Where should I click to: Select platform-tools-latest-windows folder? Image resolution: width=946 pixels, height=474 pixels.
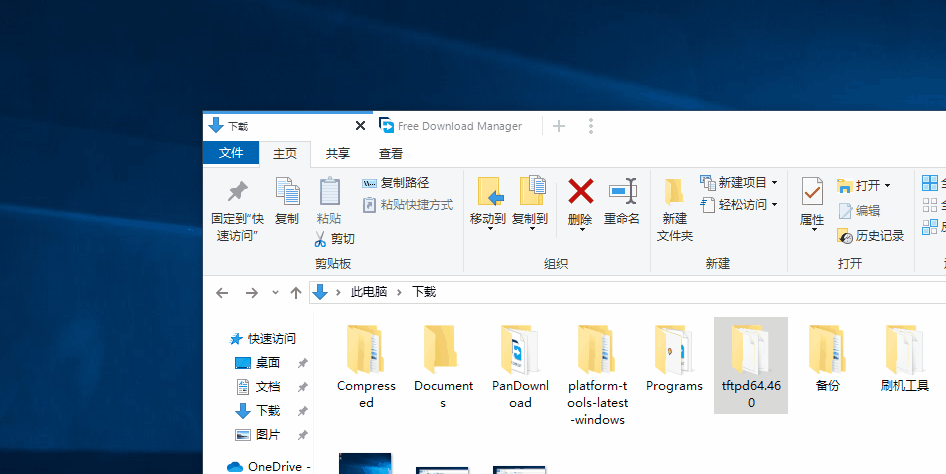[x=597, y=374]
